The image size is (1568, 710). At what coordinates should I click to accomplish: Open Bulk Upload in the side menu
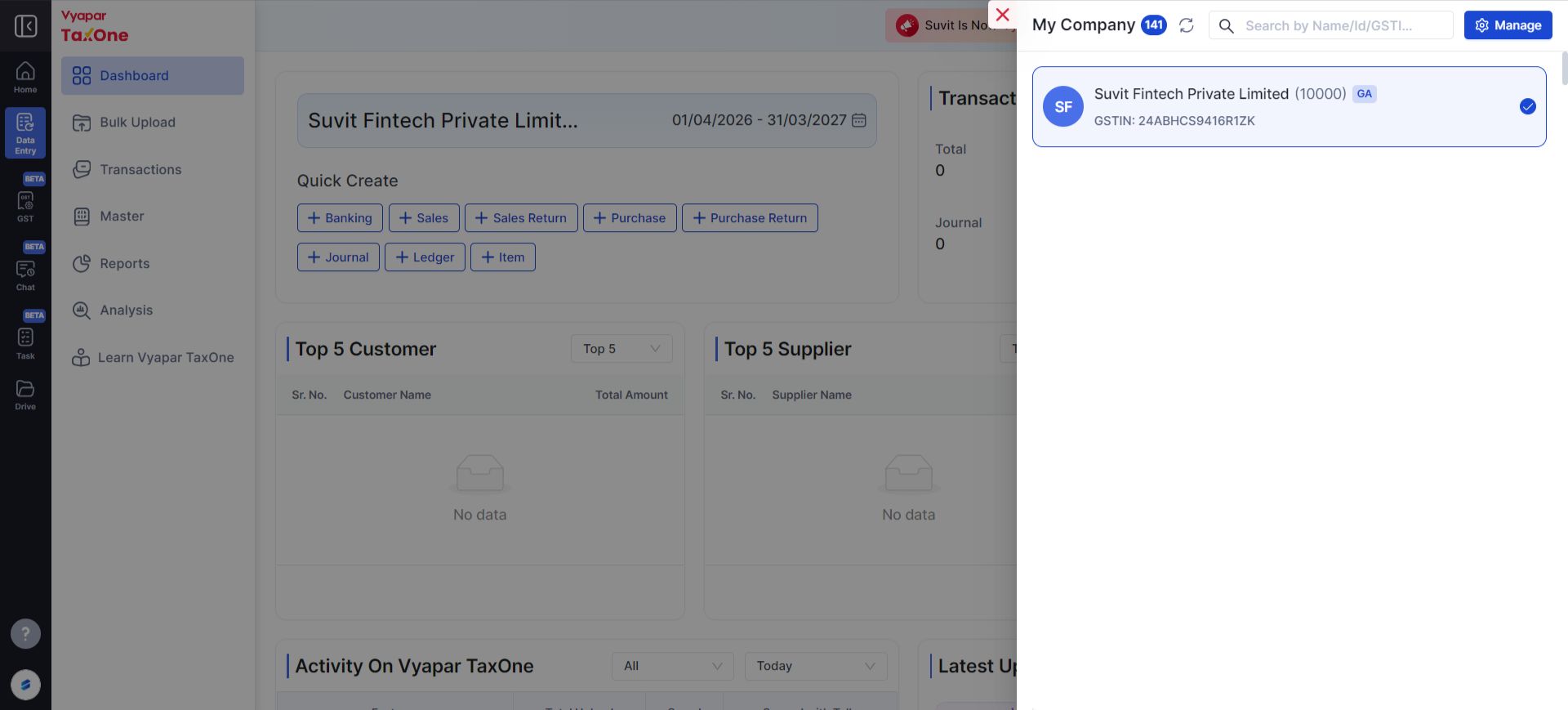tap(153, 123)
